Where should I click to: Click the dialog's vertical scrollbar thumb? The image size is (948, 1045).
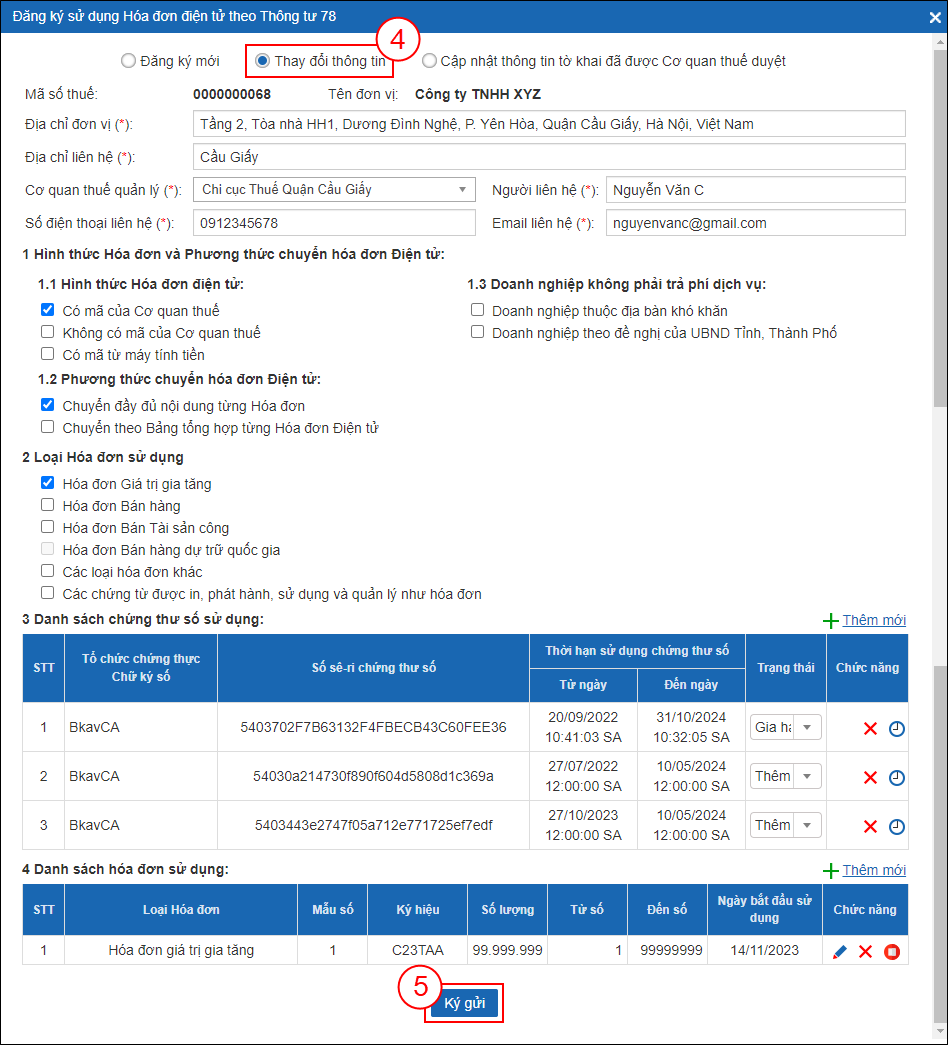(x=940, y=227)
